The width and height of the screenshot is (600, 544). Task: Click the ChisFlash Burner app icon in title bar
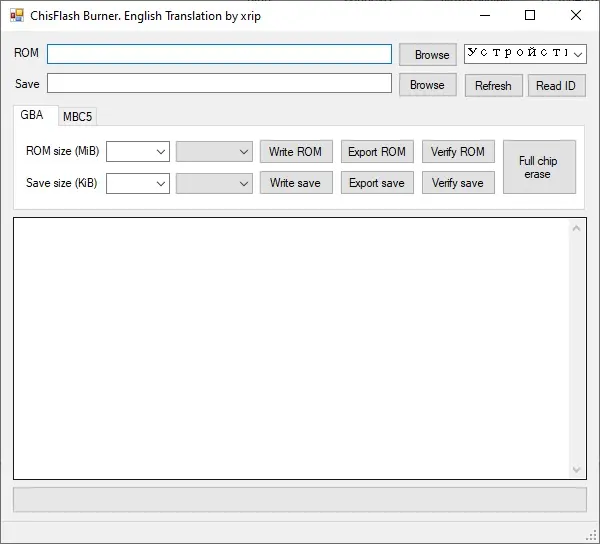[x=17, y=16]
